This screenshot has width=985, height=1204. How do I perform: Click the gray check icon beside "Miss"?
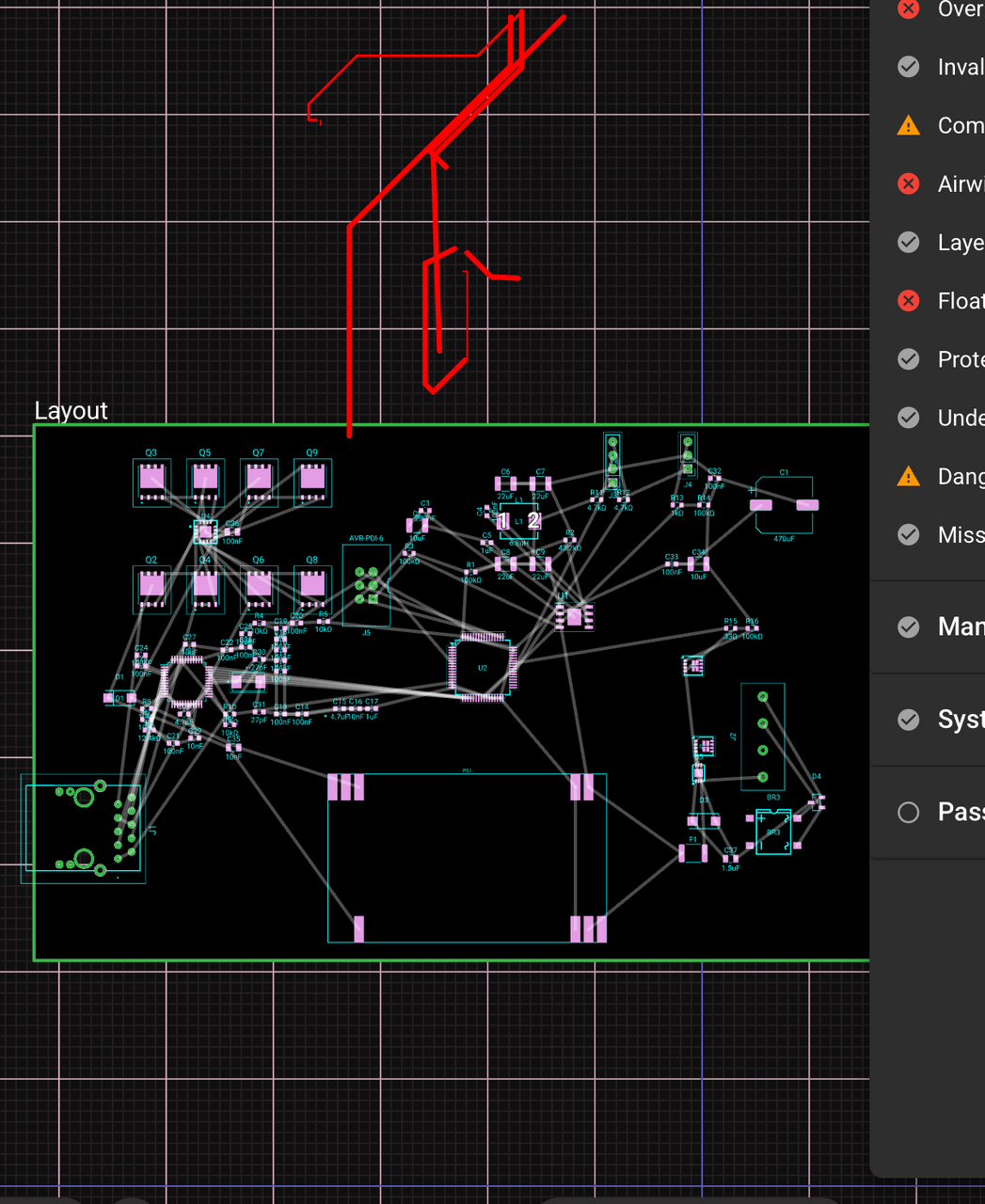908,534
